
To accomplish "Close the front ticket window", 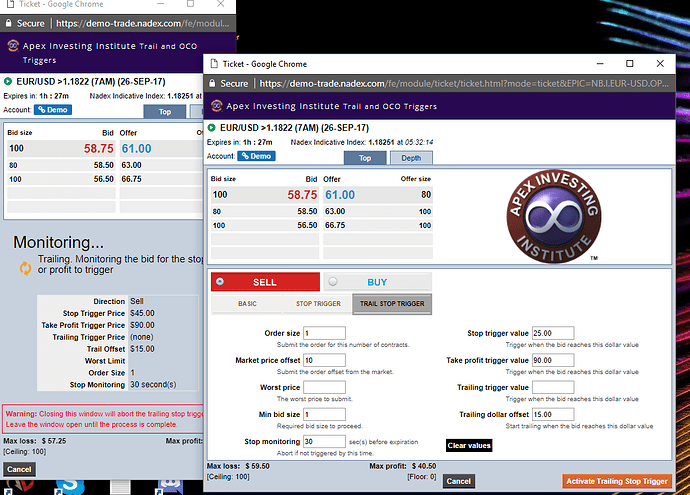I will (660, 63).
